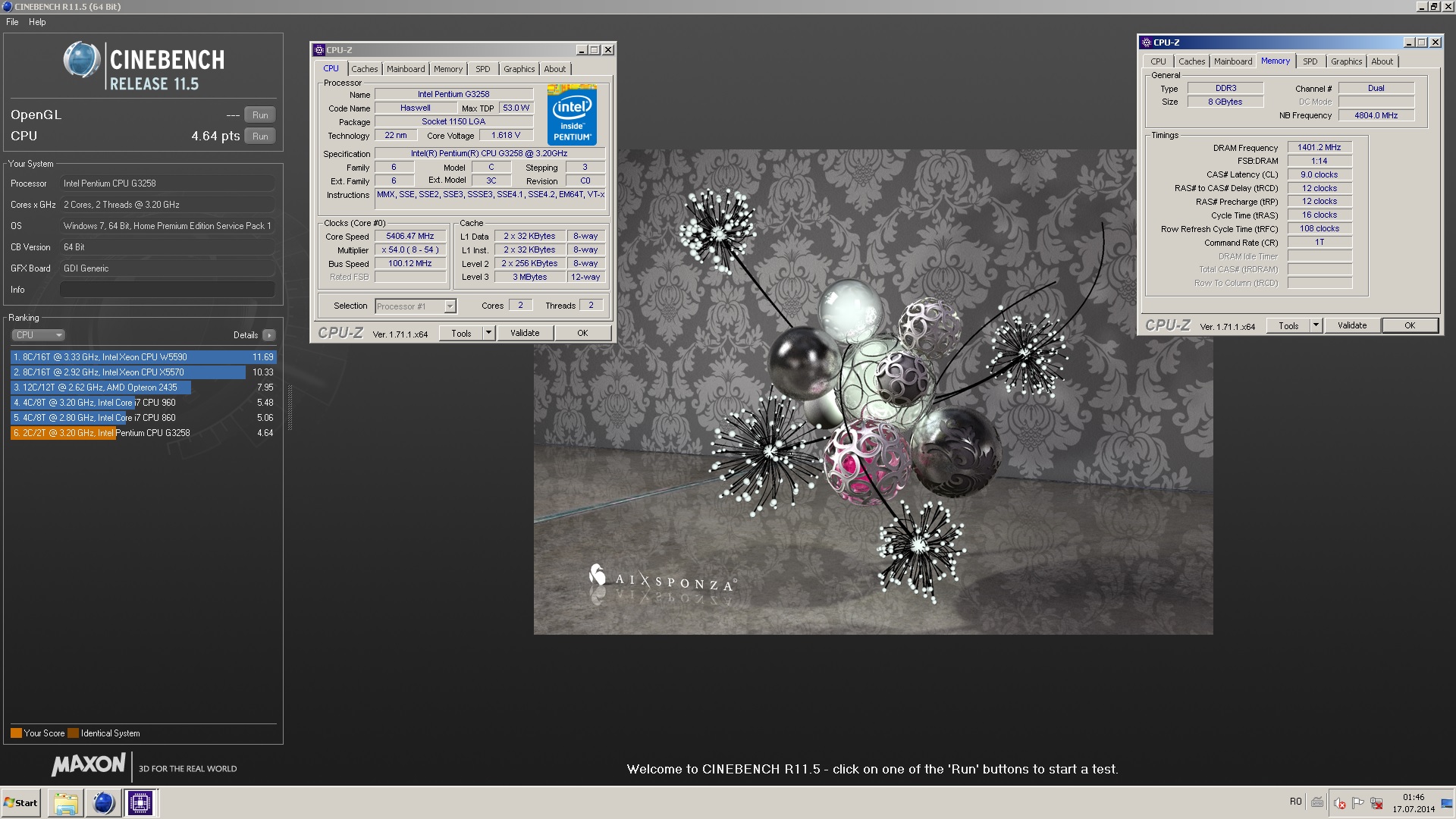Open the CPU ranking type dropdown

(38, 335)
